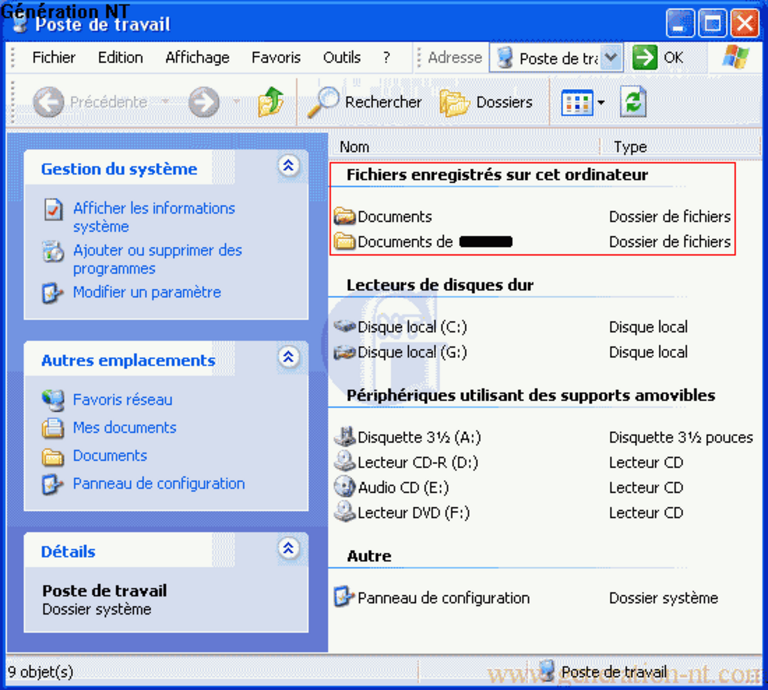Go to Favoris réseau link

(x=122, y=400)
